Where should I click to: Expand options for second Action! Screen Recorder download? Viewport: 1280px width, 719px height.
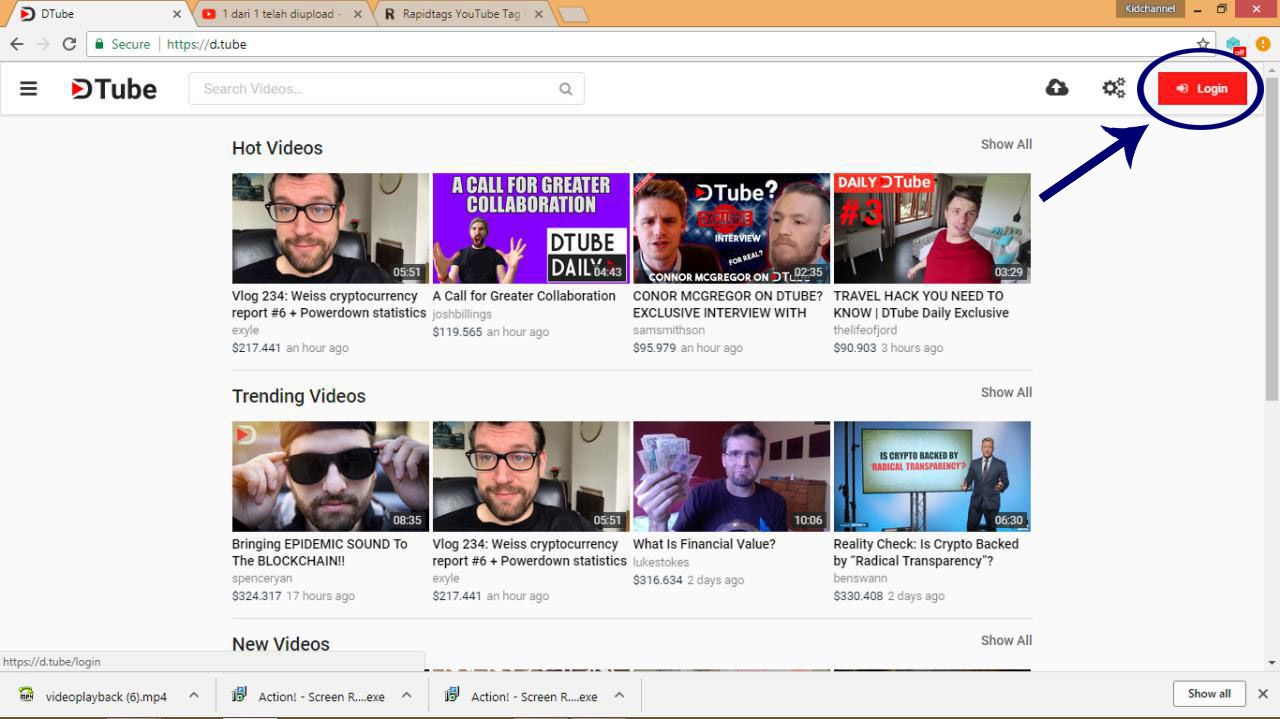(x=619, y=696)
